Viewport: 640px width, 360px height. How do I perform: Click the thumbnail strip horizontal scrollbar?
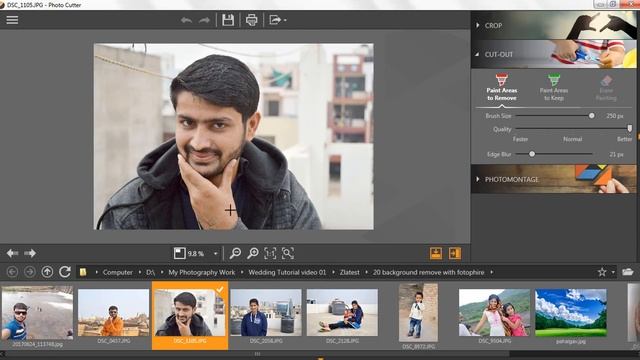(x=257, y=354)
